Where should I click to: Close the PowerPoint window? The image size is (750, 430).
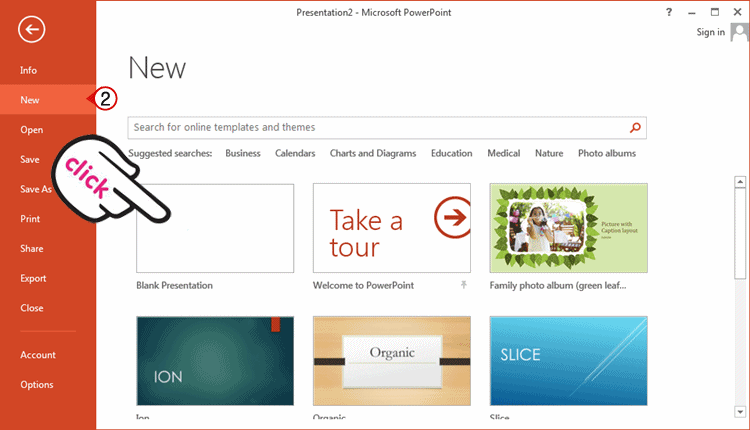tap(738, 12)
